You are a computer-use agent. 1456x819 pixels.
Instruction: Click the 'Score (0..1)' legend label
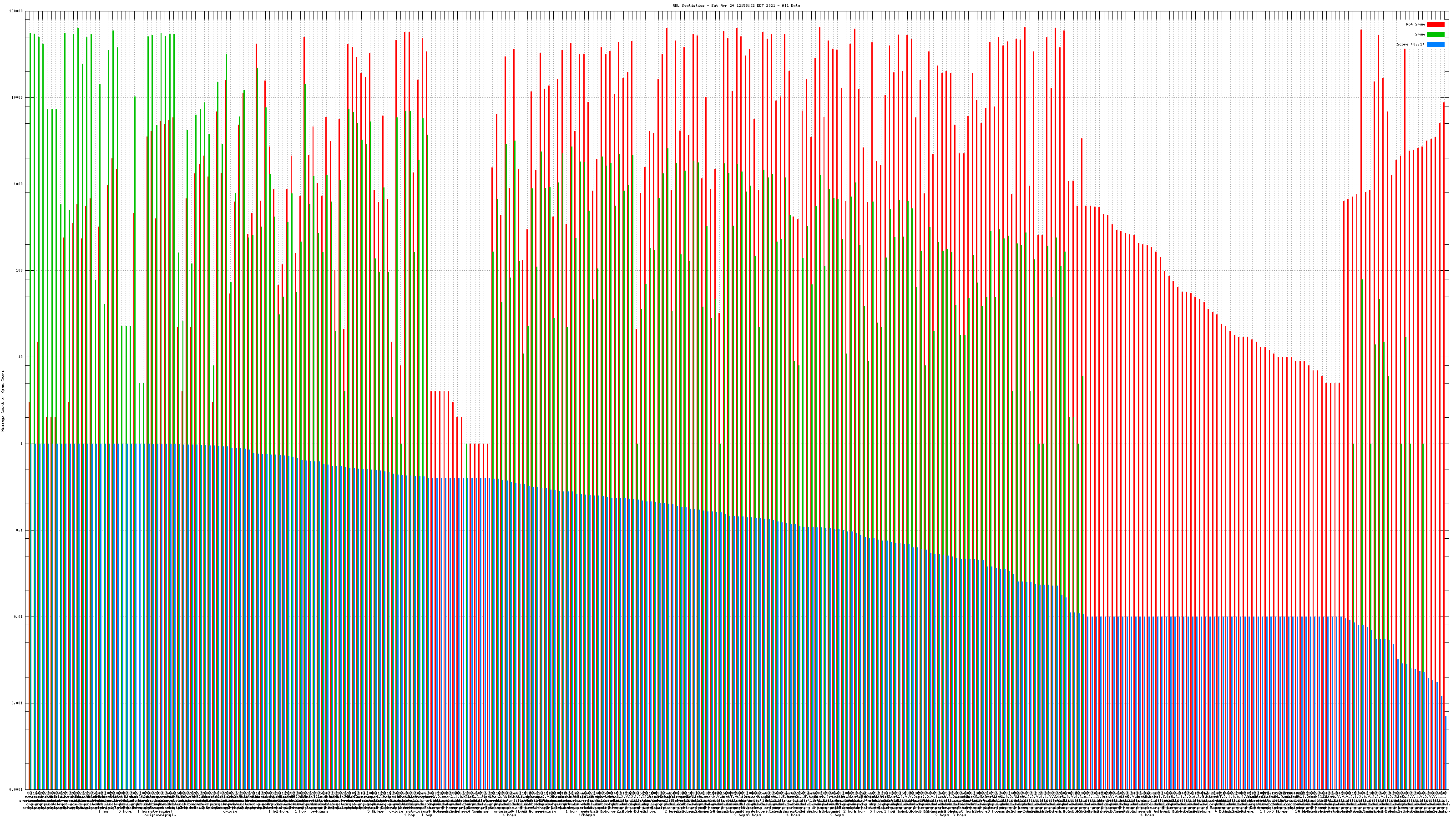click(1411, 44)
